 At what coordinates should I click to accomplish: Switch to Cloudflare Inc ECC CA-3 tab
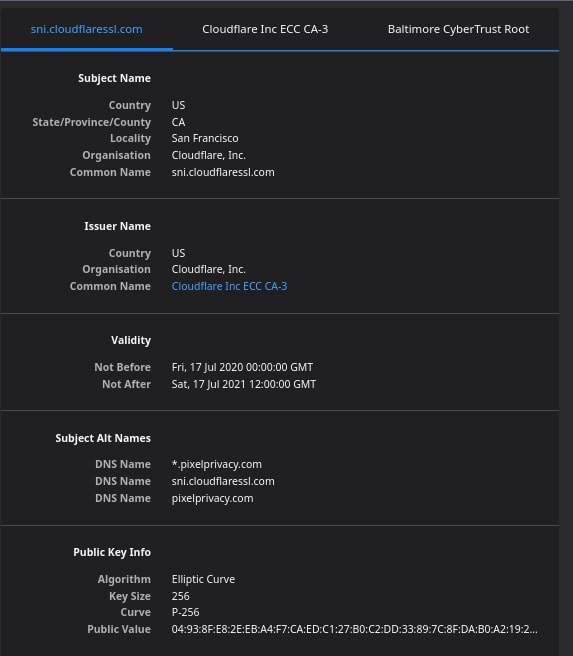pos(265,29)
